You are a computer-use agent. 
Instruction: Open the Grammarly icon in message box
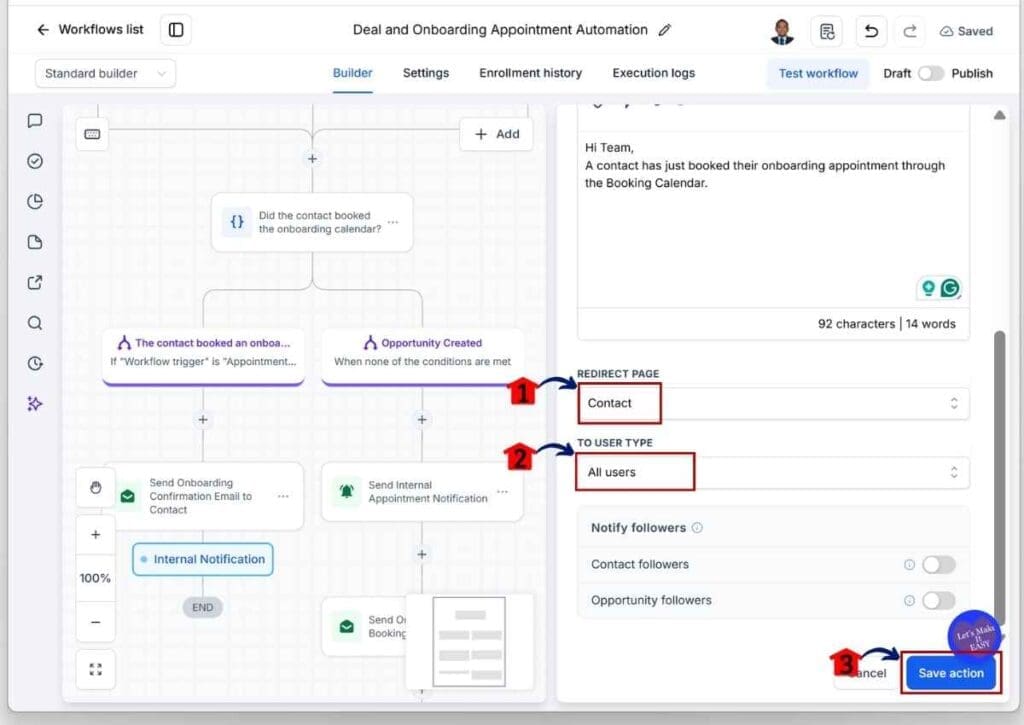[950, 287]
